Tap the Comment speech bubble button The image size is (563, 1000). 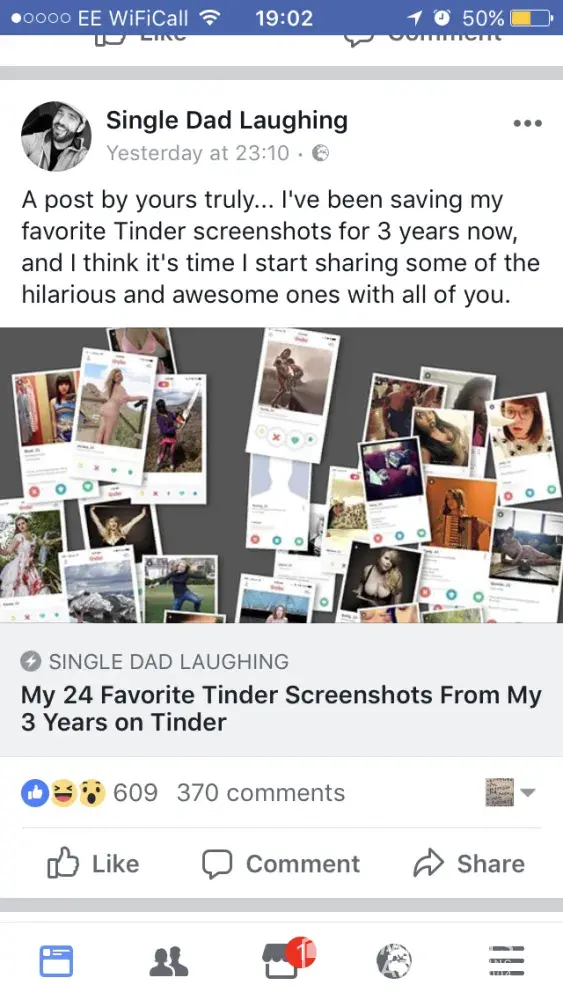(281, 864)
